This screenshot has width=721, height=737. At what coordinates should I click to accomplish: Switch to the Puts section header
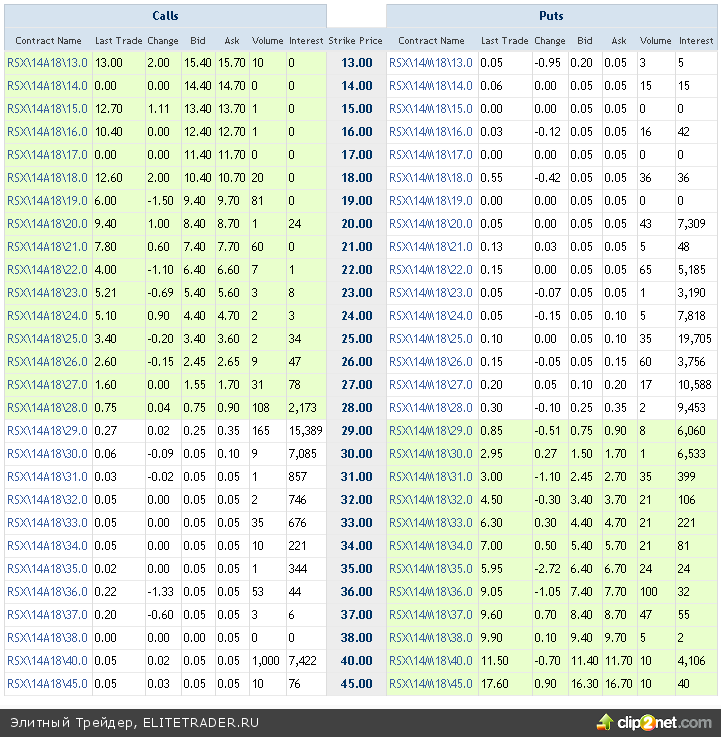coord(552,16)
